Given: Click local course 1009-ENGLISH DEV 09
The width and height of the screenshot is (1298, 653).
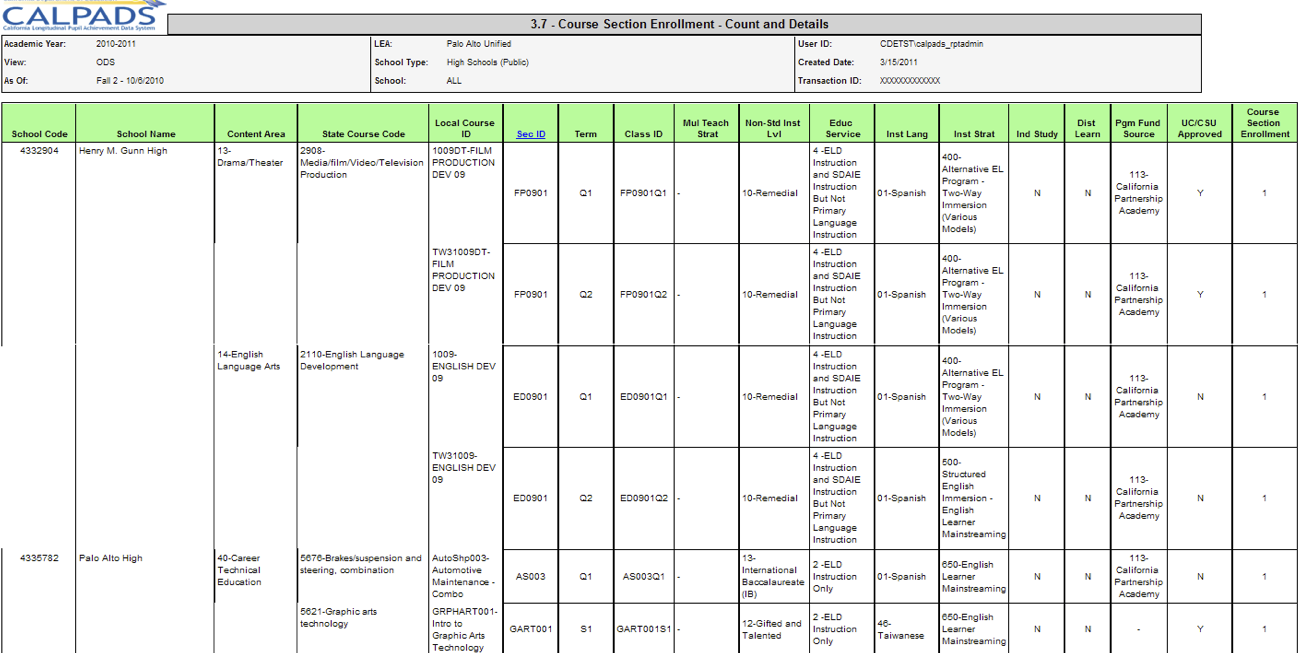Looking at the screenshot, I should [x=464, y=366].
